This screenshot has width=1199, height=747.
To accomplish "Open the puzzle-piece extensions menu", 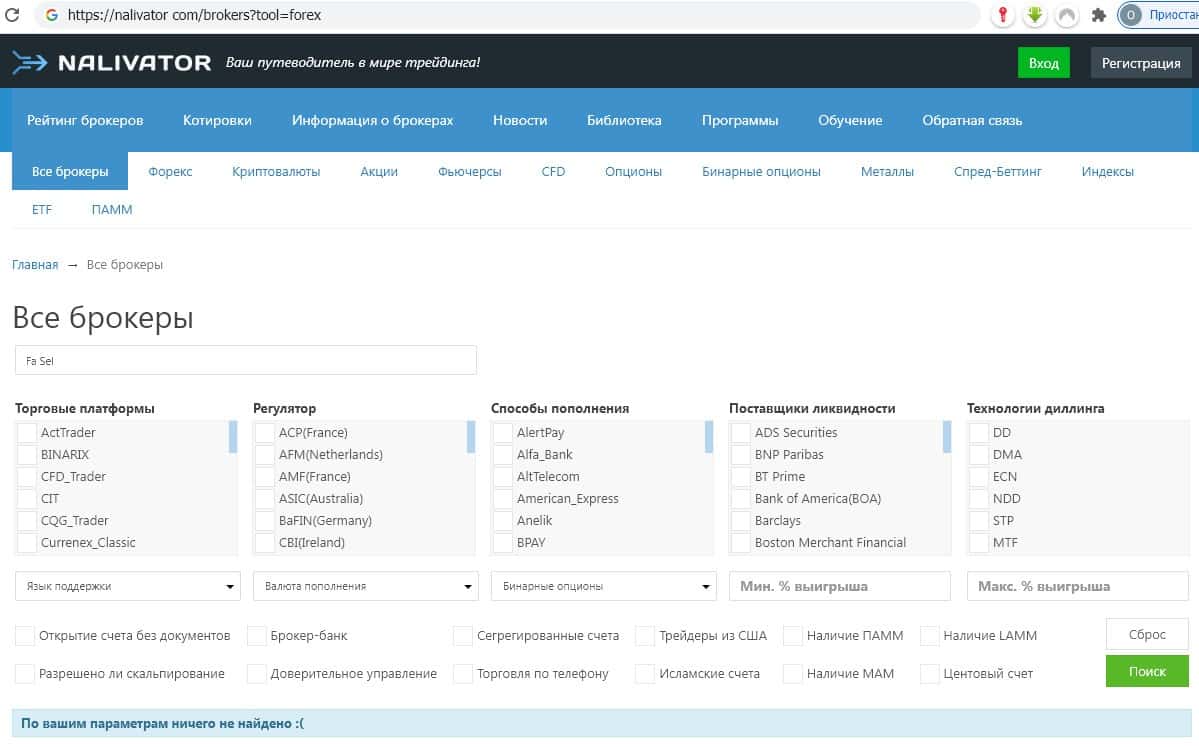I will pos(1099,15).
